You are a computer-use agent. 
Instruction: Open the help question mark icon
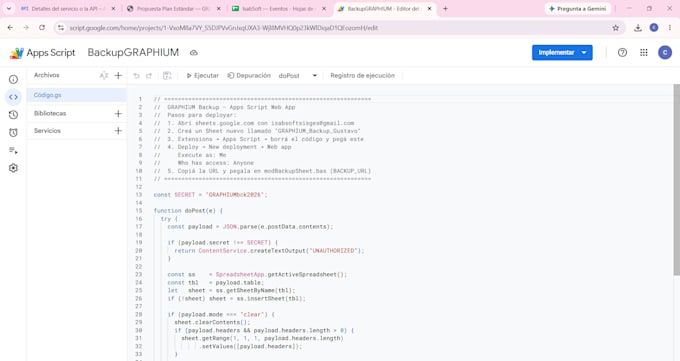point(622,53)
